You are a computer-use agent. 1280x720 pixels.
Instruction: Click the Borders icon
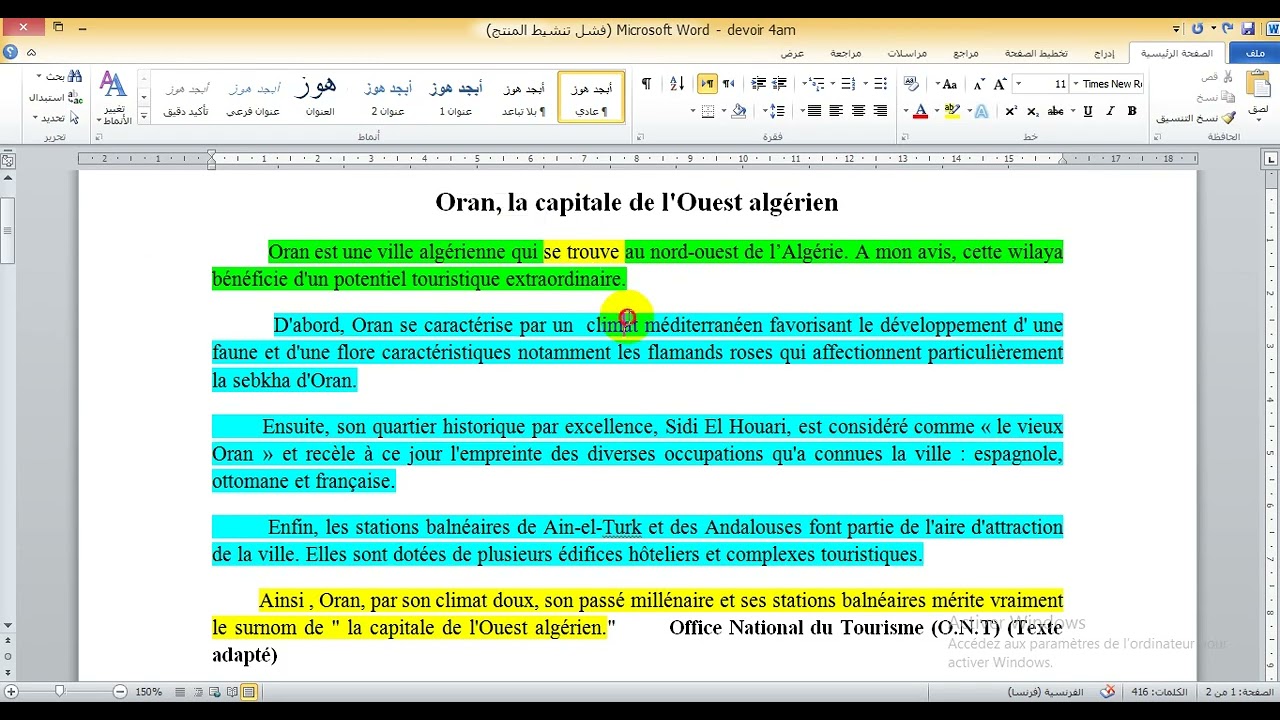click(708, 111)
